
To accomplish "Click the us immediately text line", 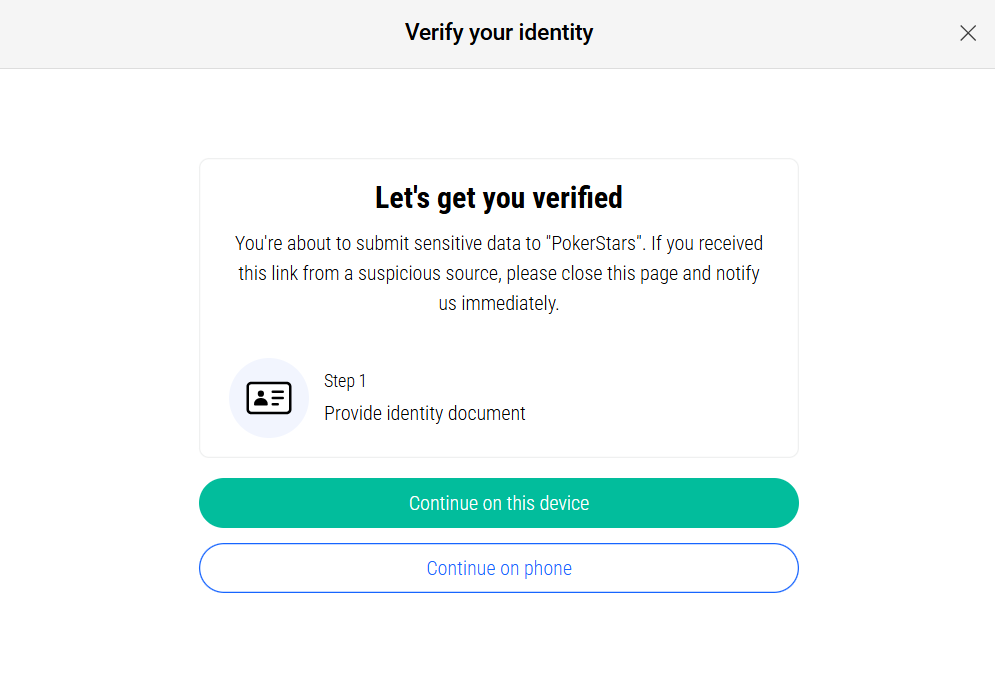I will click(499, 303).
